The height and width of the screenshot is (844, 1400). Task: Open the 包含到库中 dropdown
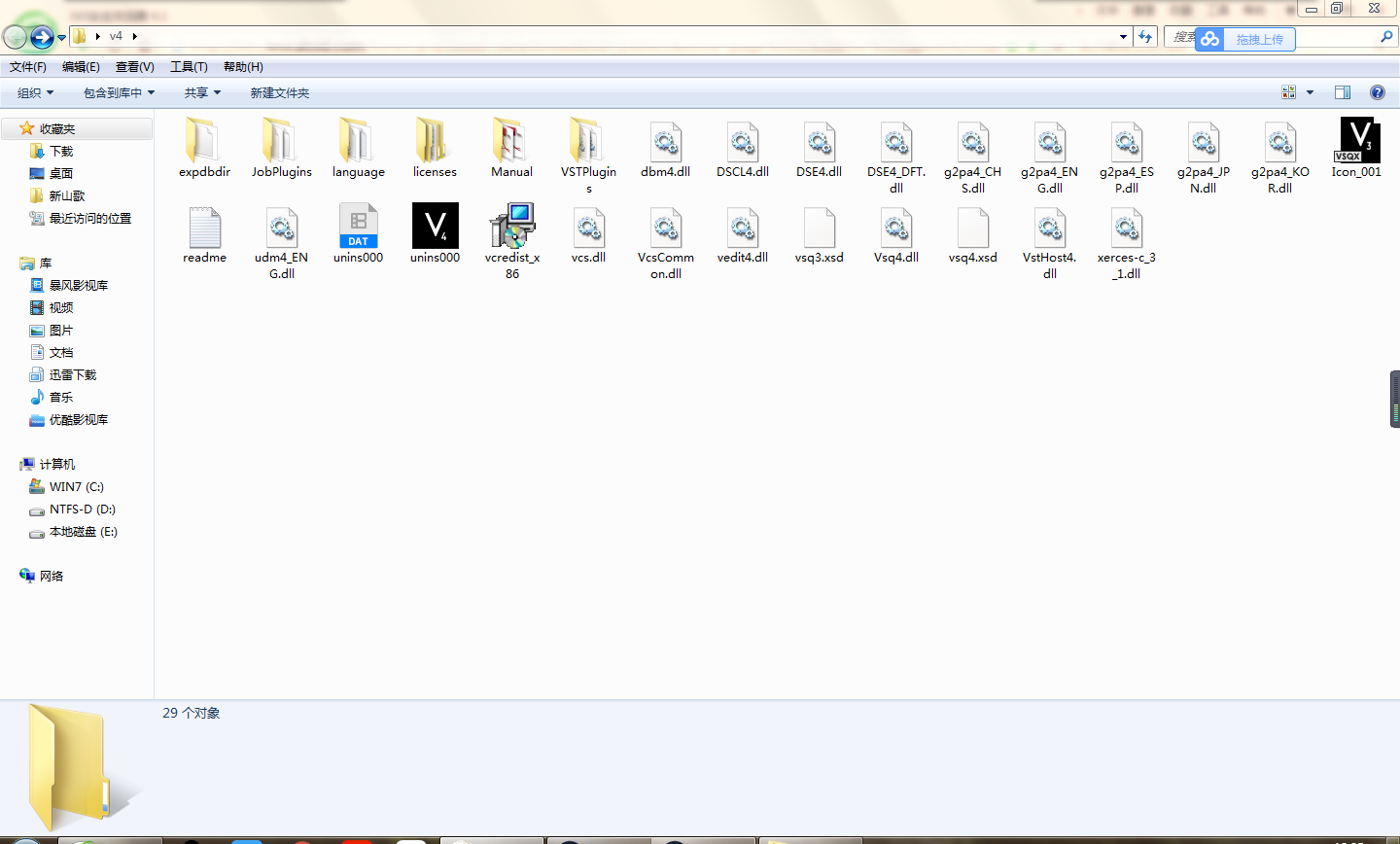[119, 92]
